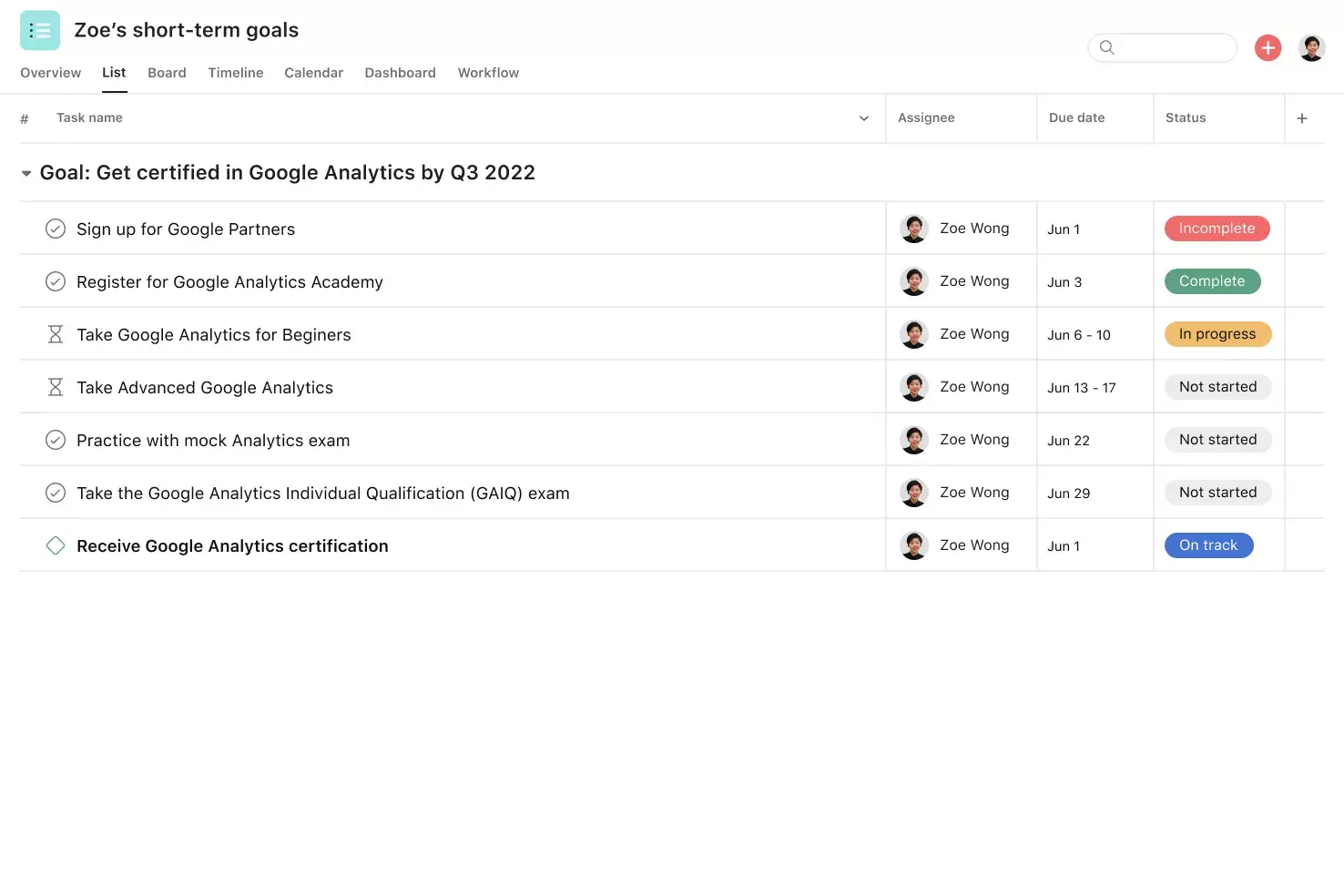
Task: Select the List tab
Action: (x=114, y=73)
